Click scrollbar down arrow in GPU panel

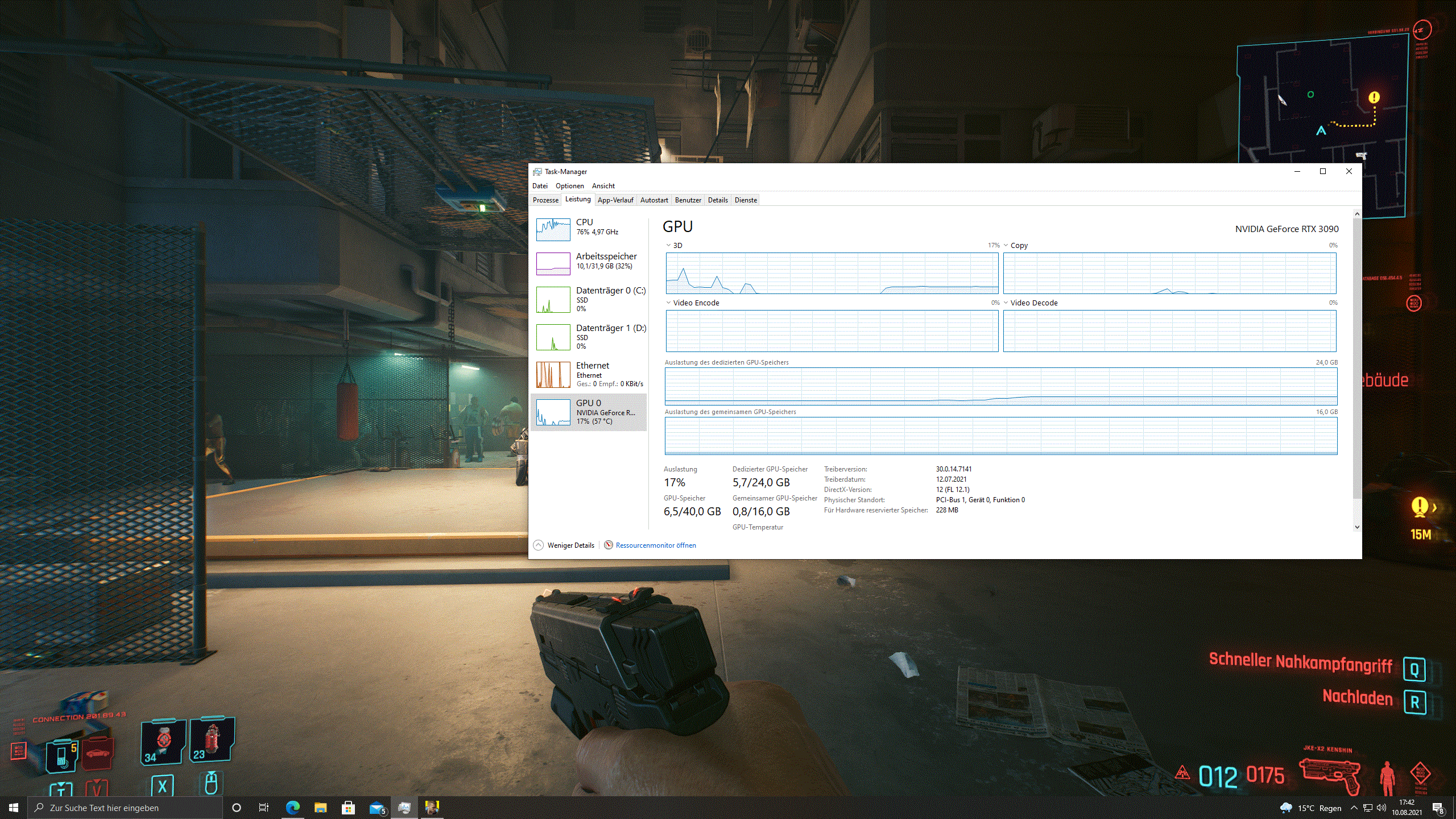point(1357,527)
